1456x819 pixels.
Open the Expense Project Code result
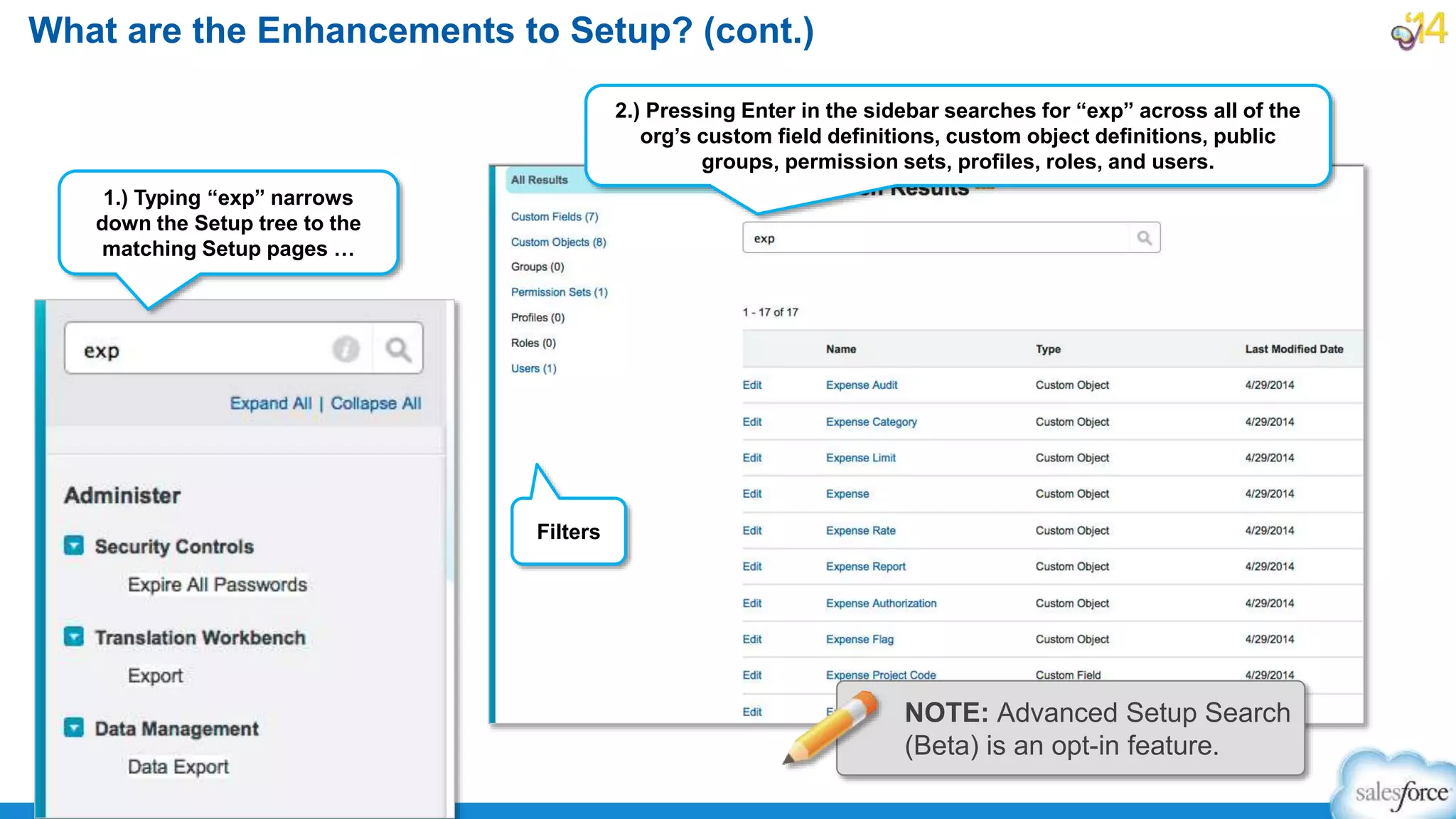coord(881,675)
